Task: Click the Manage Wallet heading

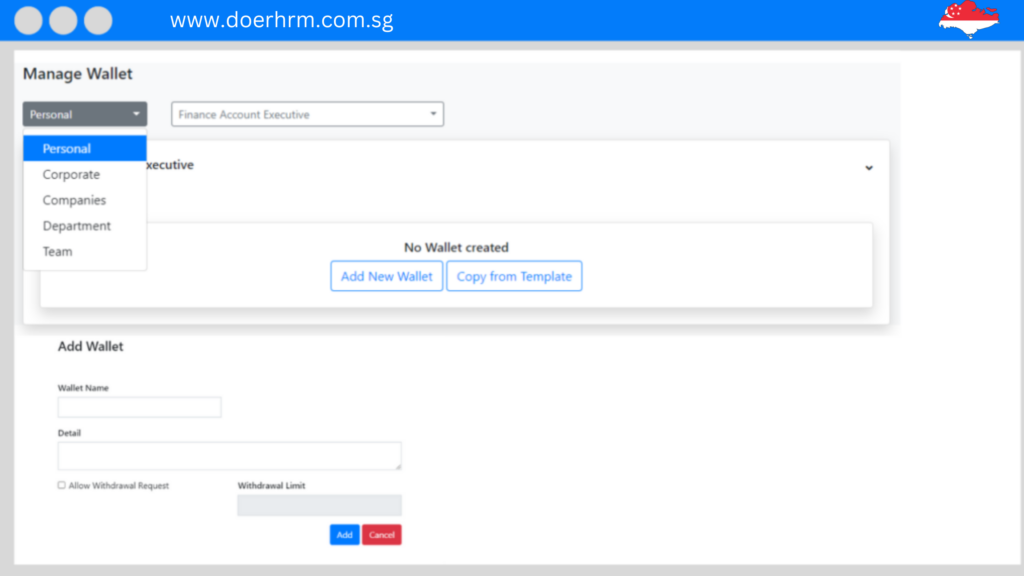Action: [x=78, y=74]
